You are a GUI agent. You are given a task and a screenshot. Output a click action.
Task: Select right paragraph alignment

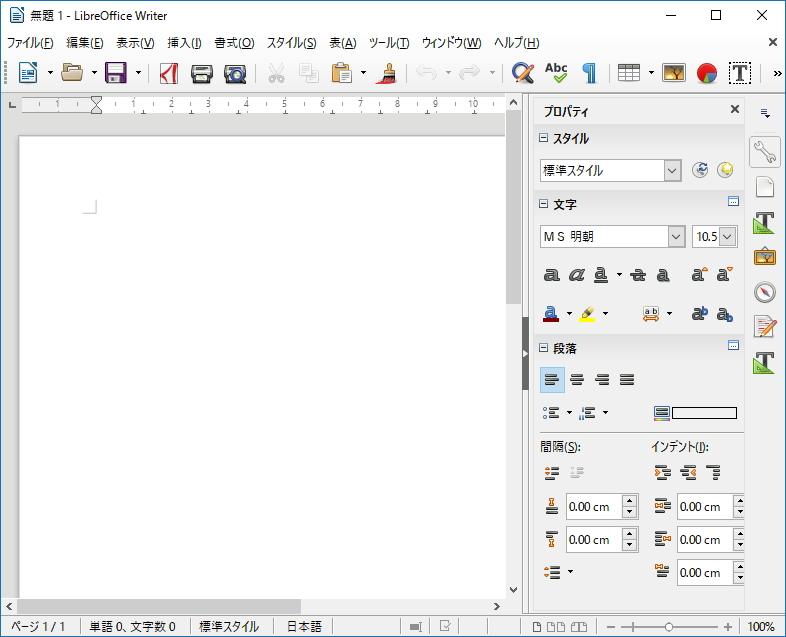coord(602,379)
